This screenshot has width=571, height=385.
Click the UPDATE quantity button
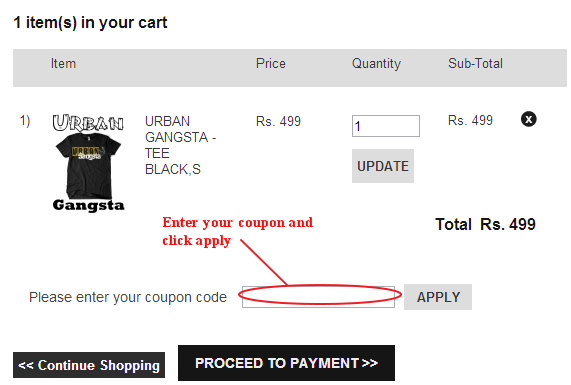[x=383, y=166]
